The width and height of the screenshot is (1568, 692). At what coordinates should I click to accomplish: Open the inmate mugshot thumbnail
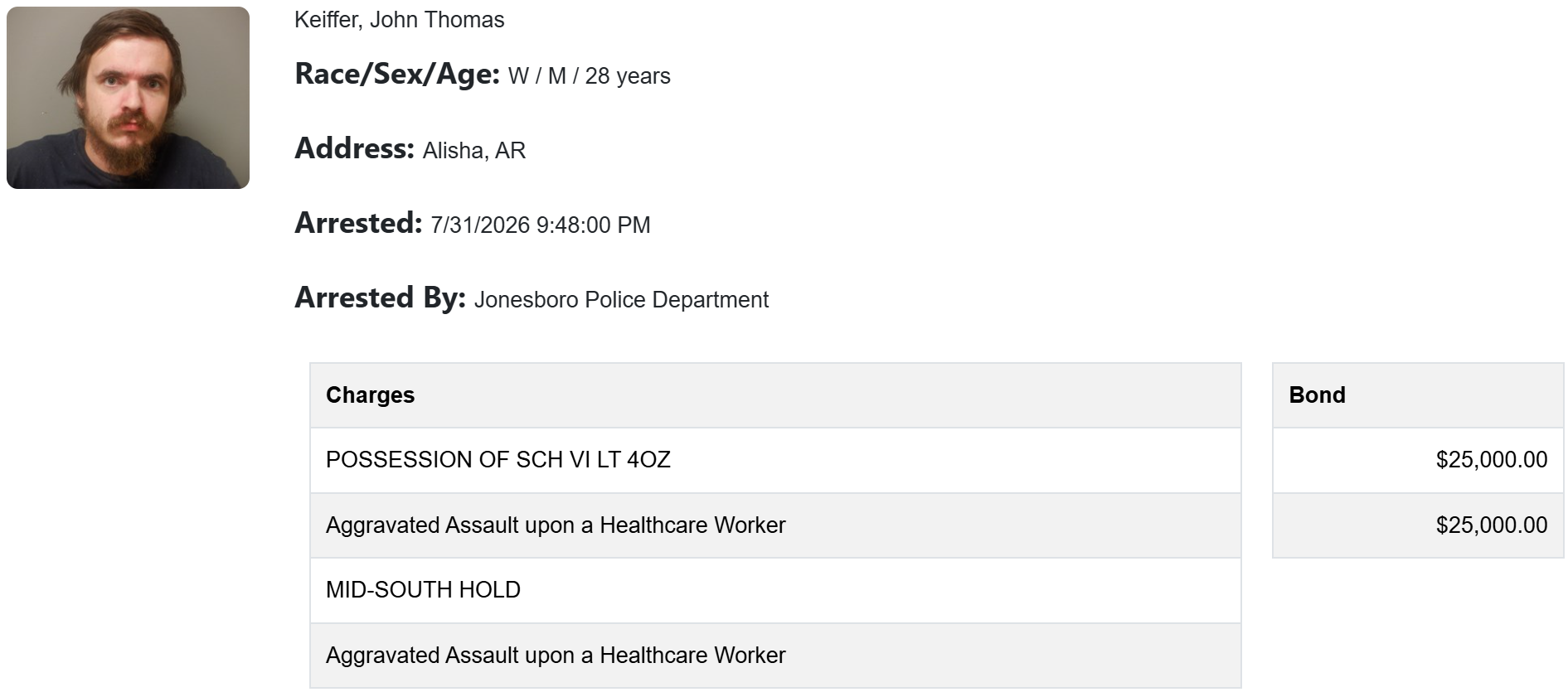[128, 98]
